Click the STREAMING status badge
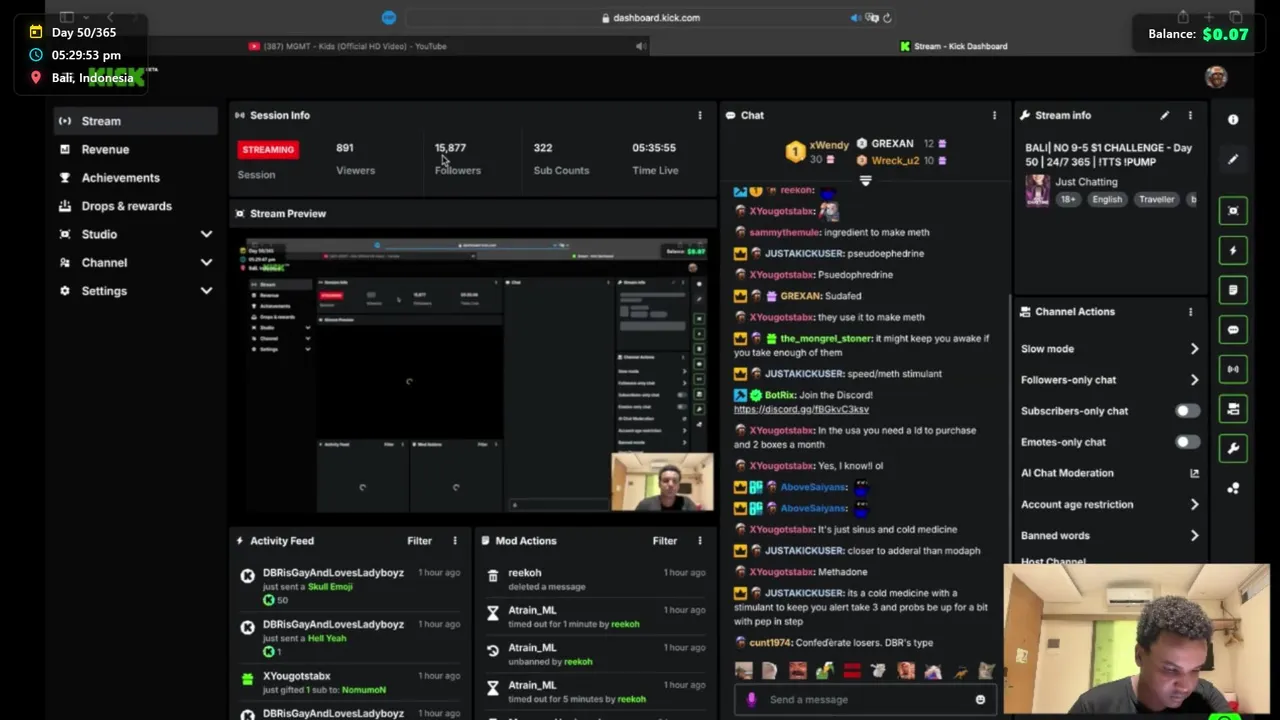Screen dimensions: 1280x720 (x=268, y=149)
